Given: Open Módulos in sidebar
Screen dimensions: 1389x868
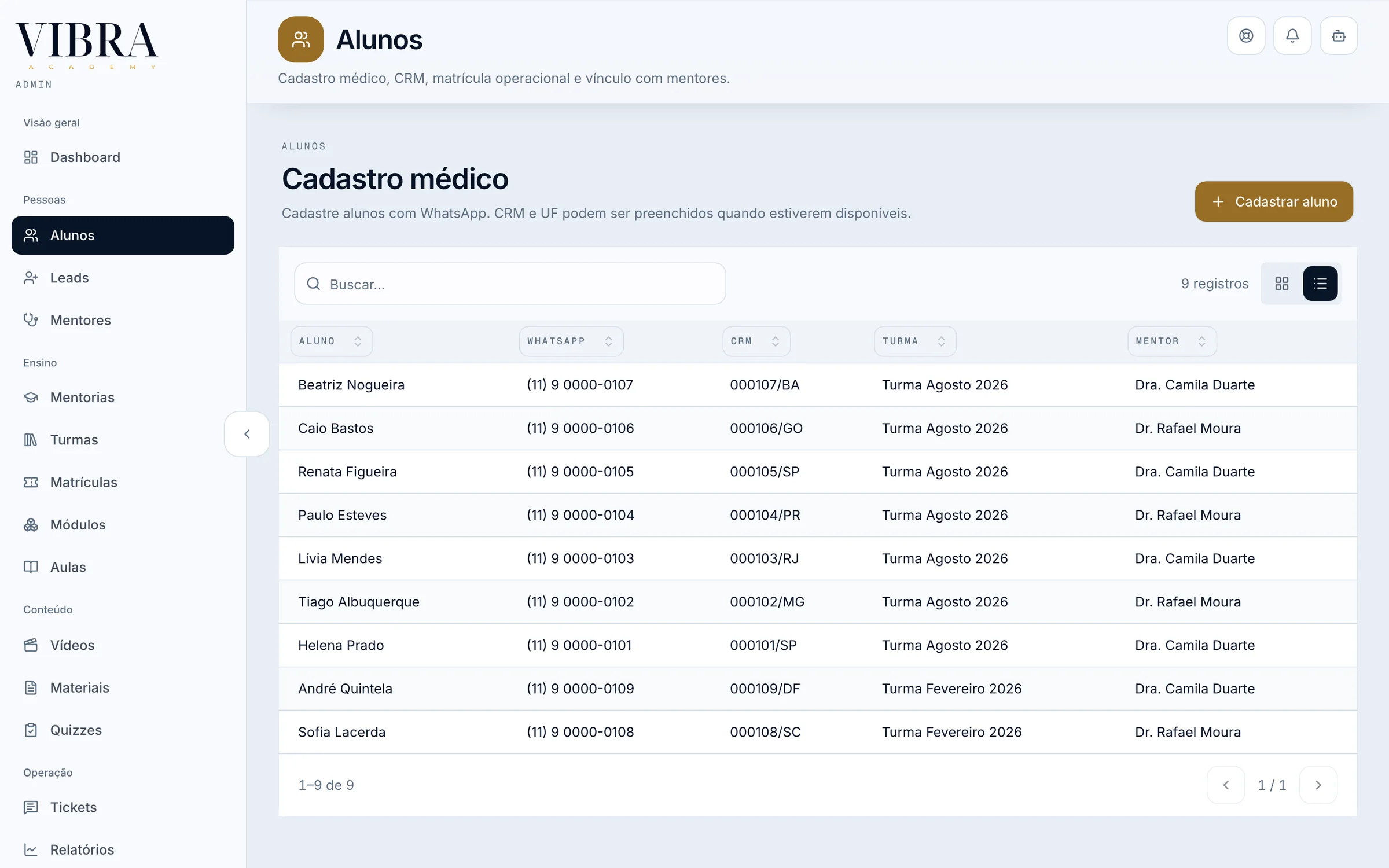Looking at the screenshot, I should pos(123,525).
